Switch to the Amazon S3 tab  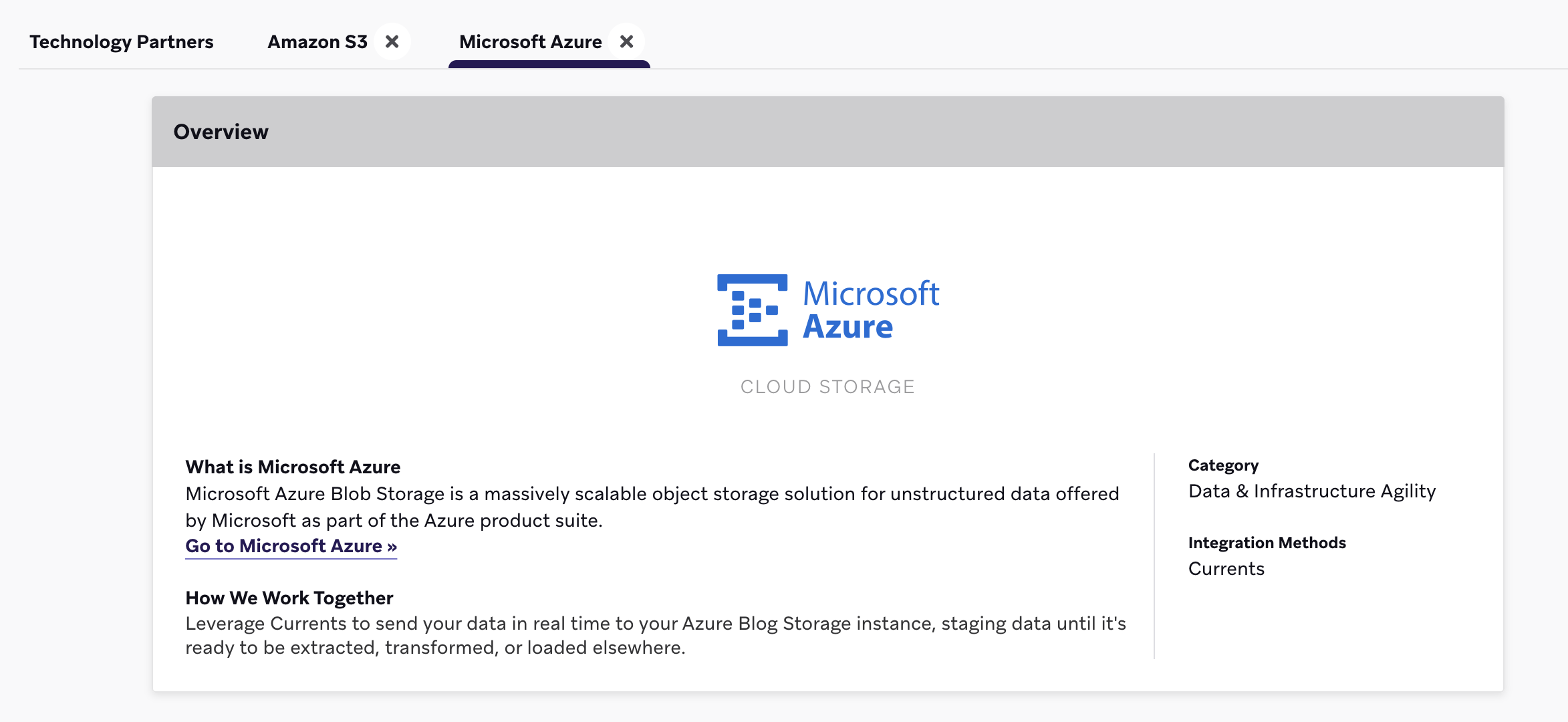[x=317, y=41]
